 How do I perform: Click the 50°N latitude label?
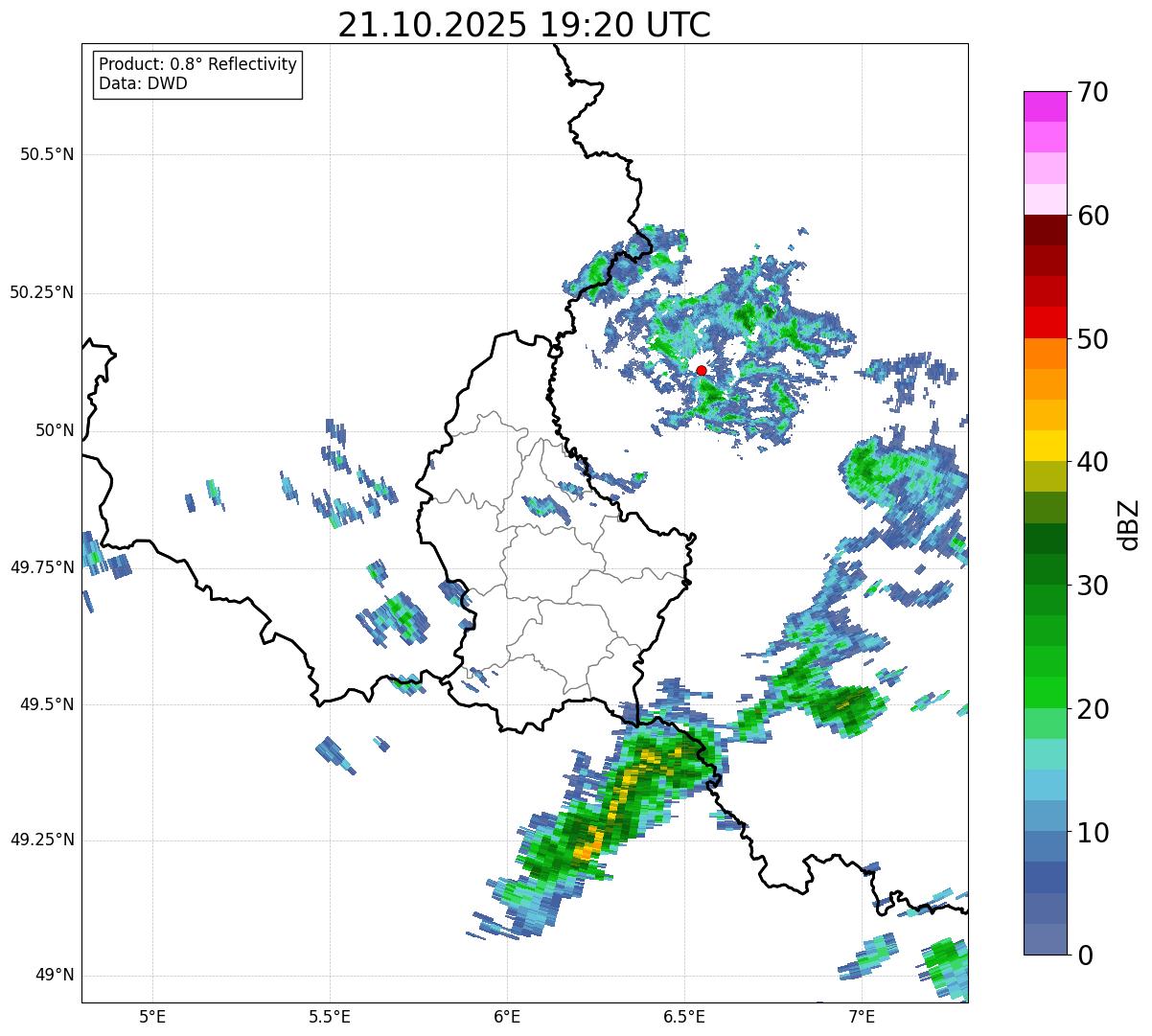point(55,430)
